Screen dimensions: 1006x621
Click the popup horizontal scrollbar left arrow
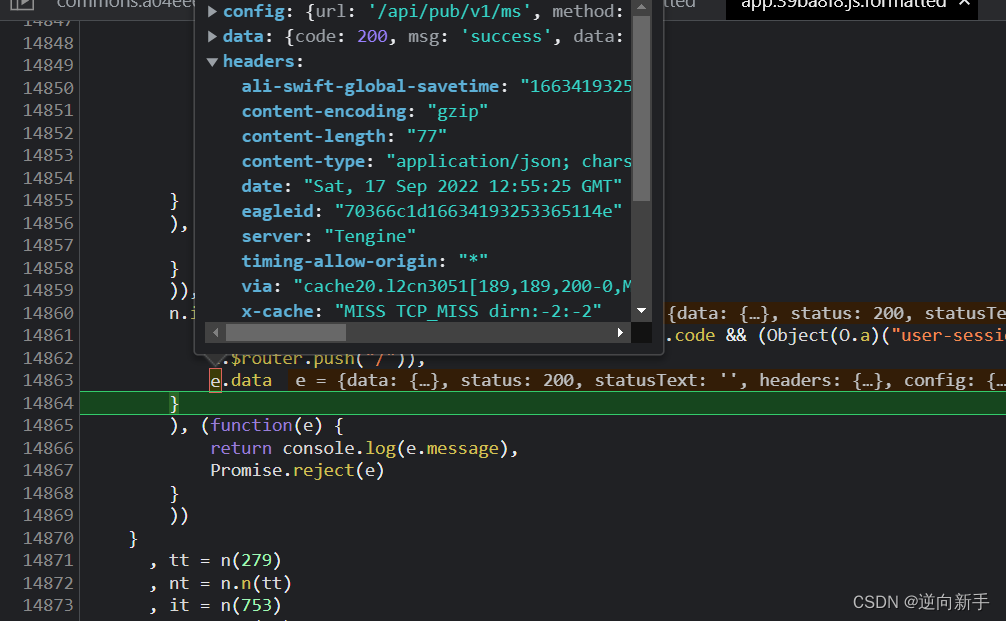pyautogui.click(x=216, y=332)
